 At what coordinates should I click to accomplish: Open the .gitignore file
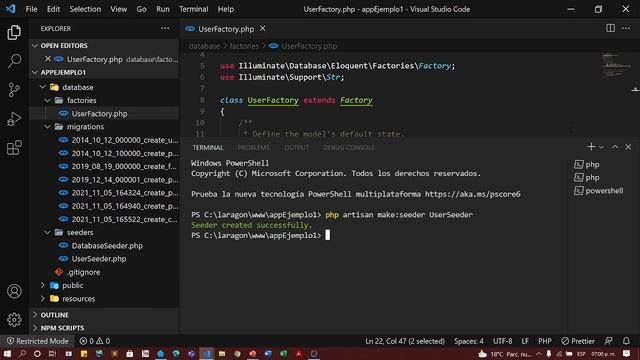pos(104,272)
